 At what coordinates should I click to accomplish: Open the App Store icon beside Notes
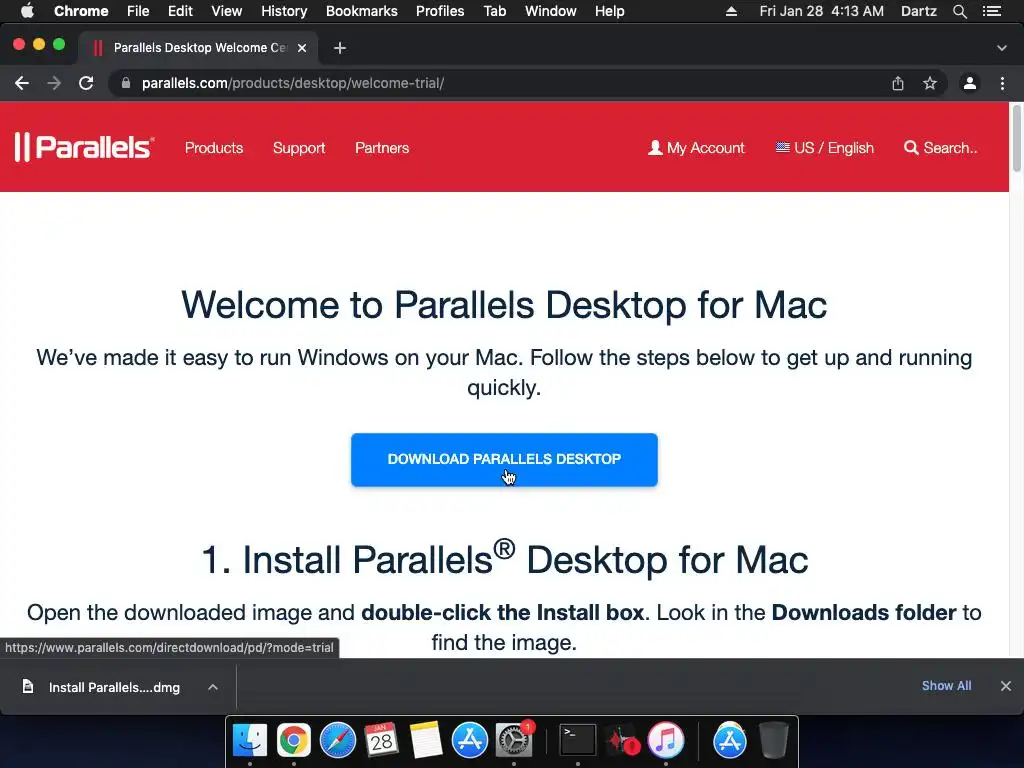coord(470,740)
